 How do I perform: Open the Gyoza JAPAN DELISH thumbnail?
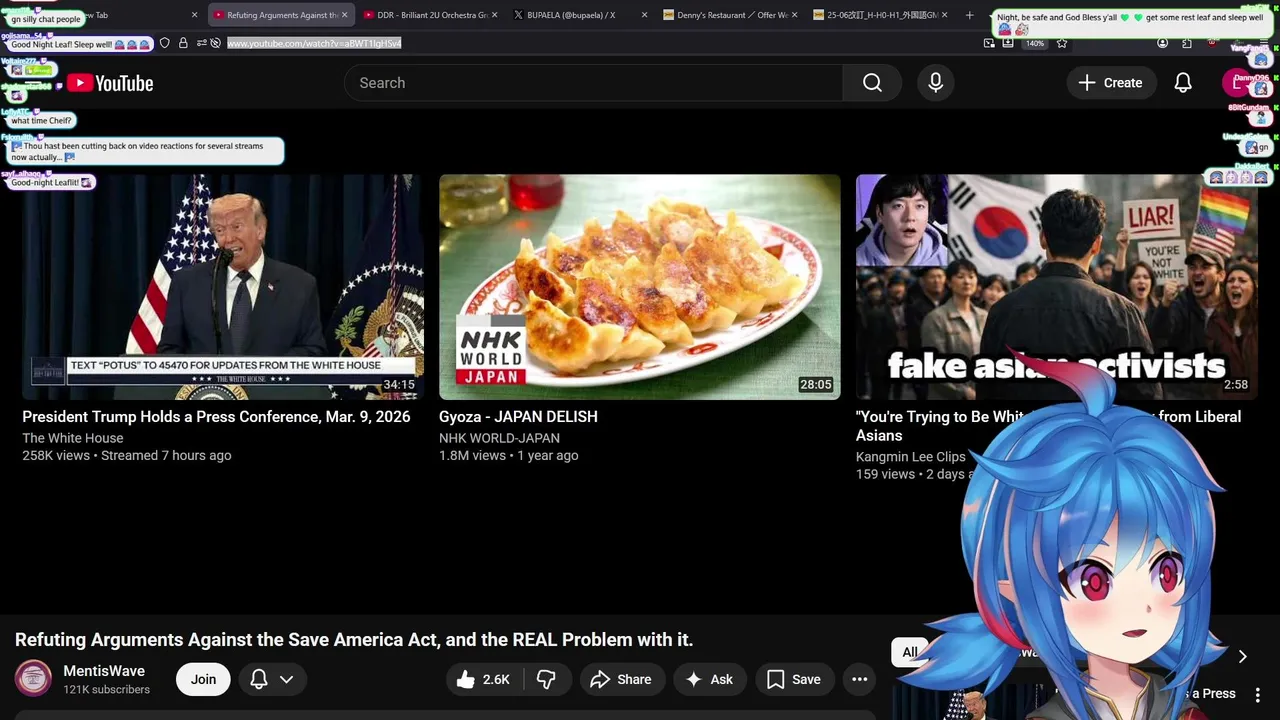(640, 287)
